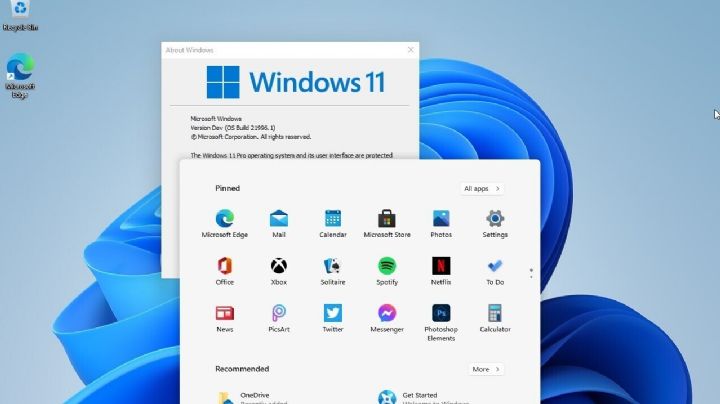Click the 'Microsoft Windows' line in About Windows
Viewport: 720px width, 404px height.
[x=216, y=118]
